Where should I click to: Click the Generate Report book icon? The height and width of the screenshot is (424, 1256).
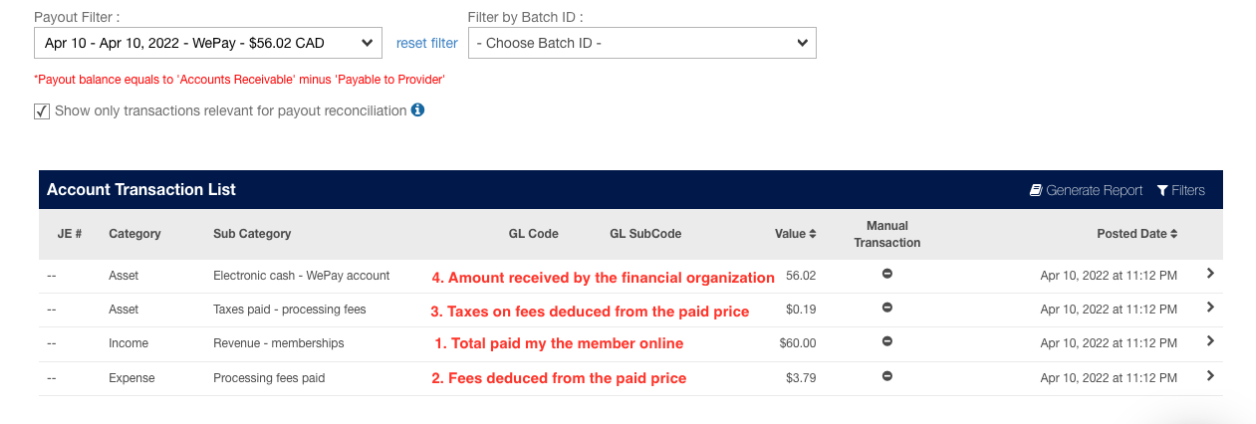1036,190
